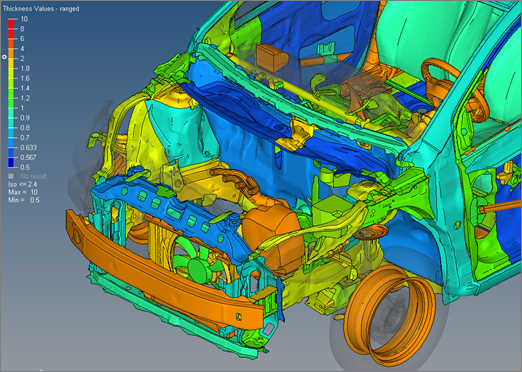Click the iso value marker beside the legend

(x=4, y=57)
